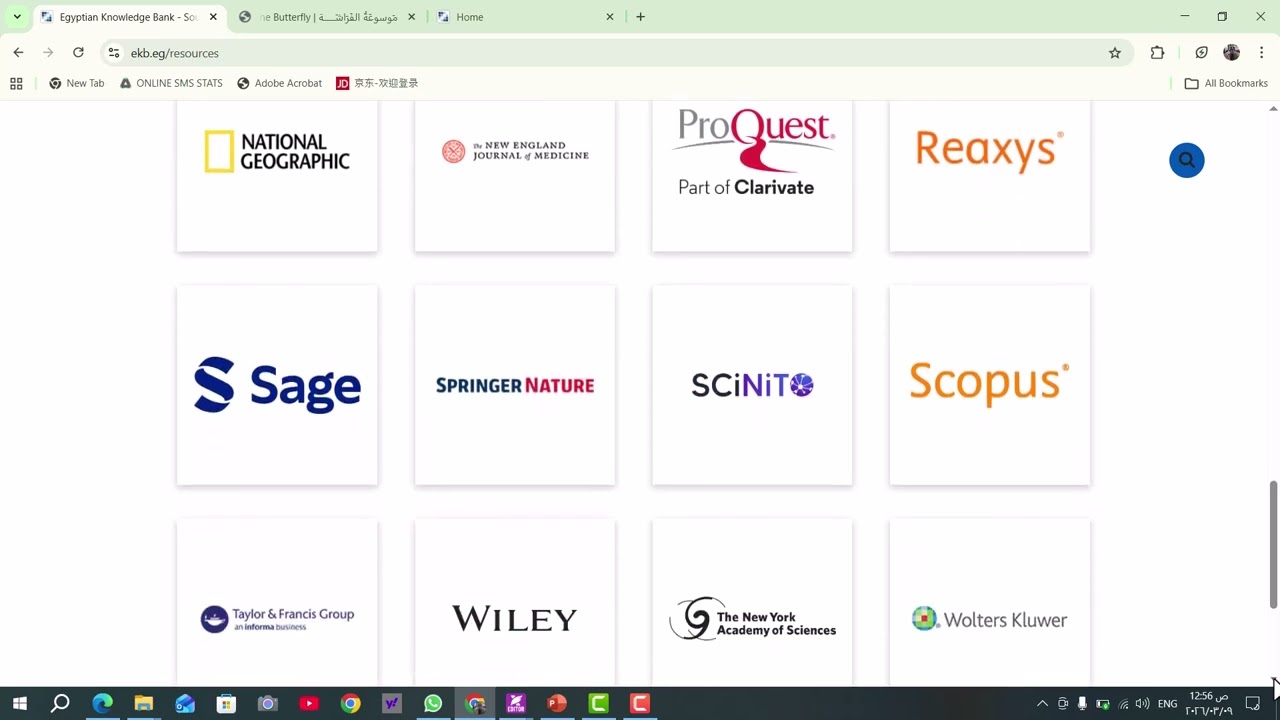Switch to the Egyptian Knowledge Bank tab
This screenshot has width=1280, height=720.
tap(129, 17)
